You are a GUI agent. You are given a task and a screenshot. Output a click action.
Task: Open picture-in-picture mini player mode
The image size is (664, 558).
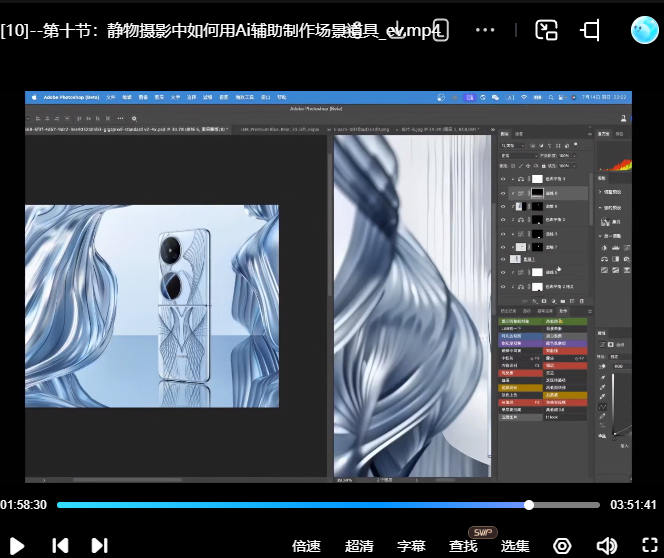pos(546,30)
